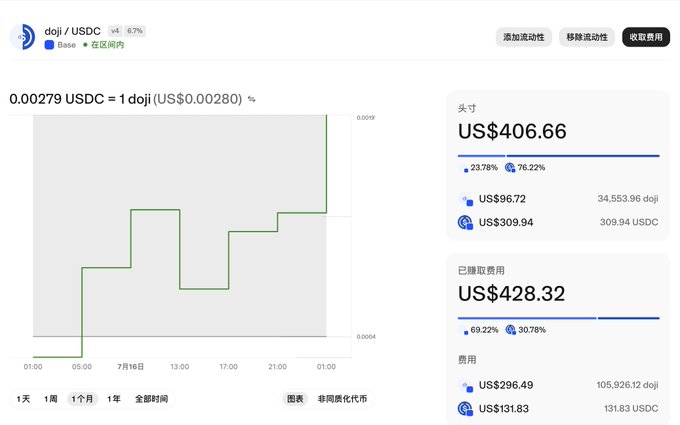The image size is (680, 425).
Task: Click the 30.78% USDC fee share
Action: 532,330
